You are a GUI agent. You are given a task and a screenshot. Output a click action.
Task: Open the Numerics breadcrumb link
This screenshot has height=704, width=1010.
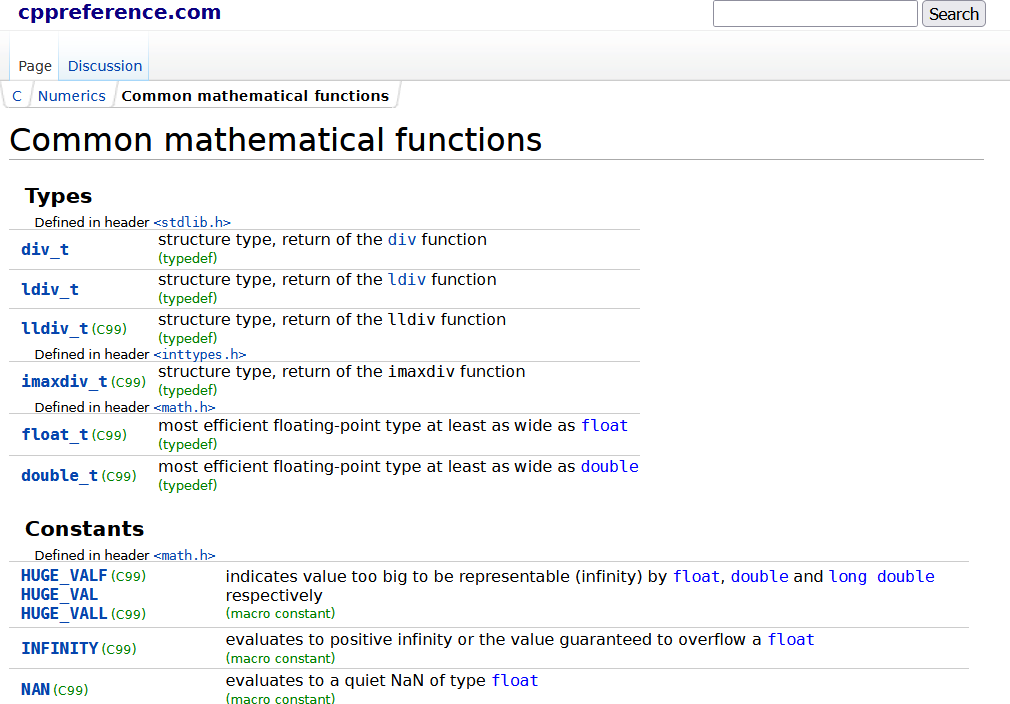[x=71, y=96]
